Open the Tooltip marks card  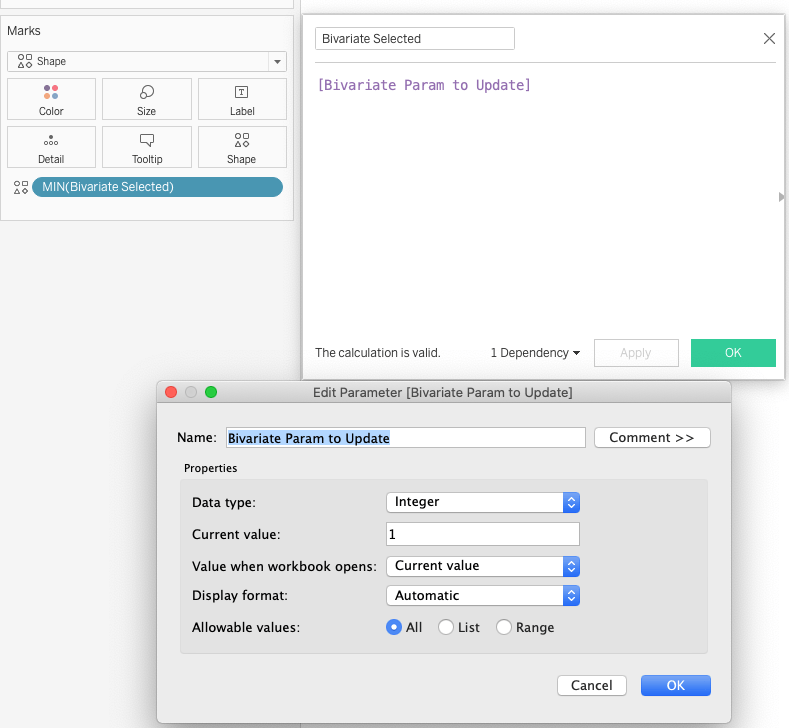147,147
